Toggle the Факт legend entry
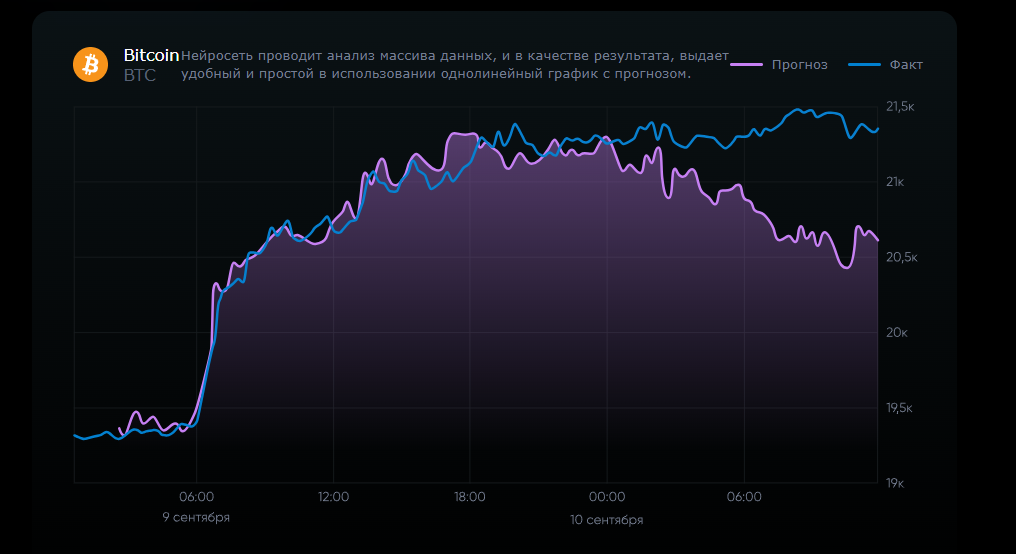1016x554 pixels. (885, 65)
